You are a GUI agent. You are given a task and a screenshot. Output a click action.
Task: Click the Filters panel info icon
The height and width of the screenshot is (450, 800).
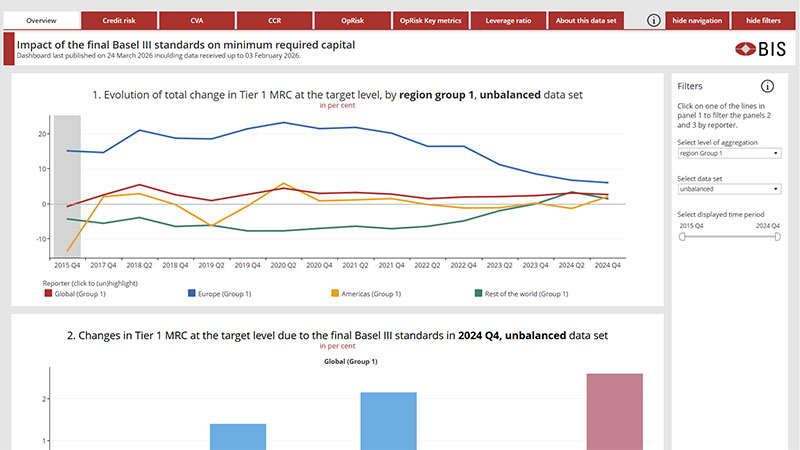(x=767, y=86)
